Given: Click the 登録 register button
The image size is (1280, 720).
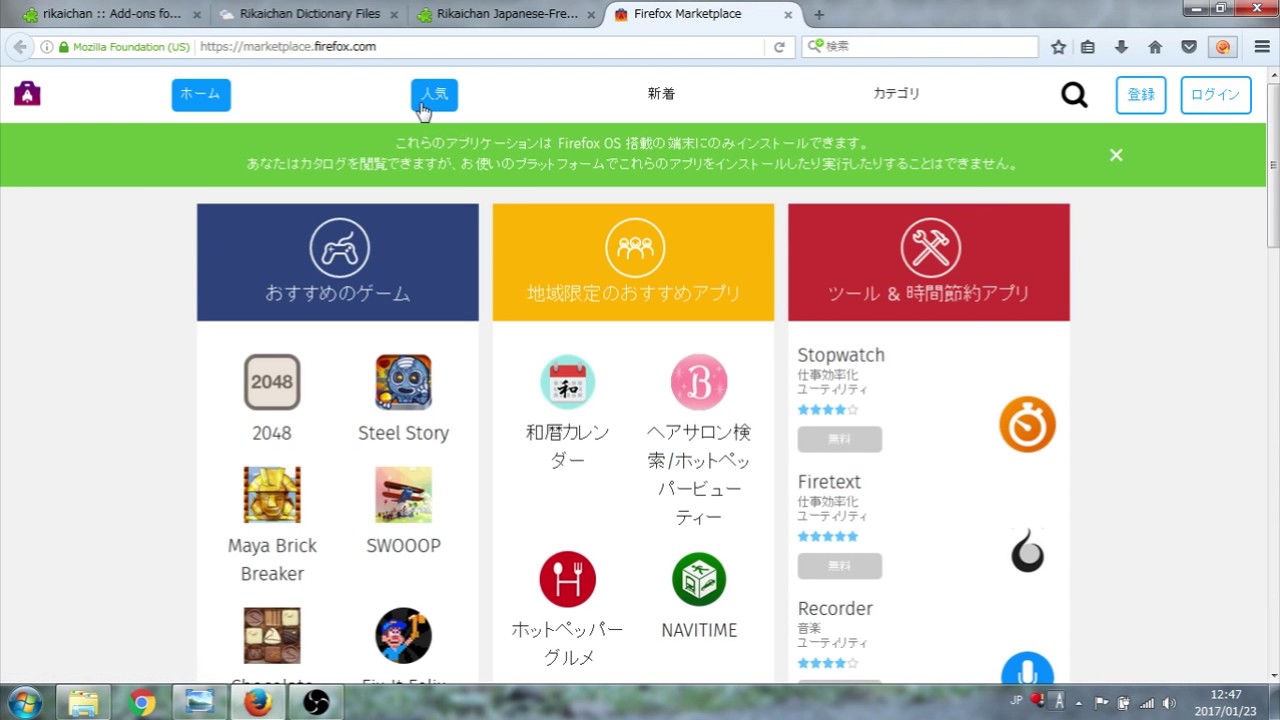Looking at the screenshot, I should tap(1141, 95).
